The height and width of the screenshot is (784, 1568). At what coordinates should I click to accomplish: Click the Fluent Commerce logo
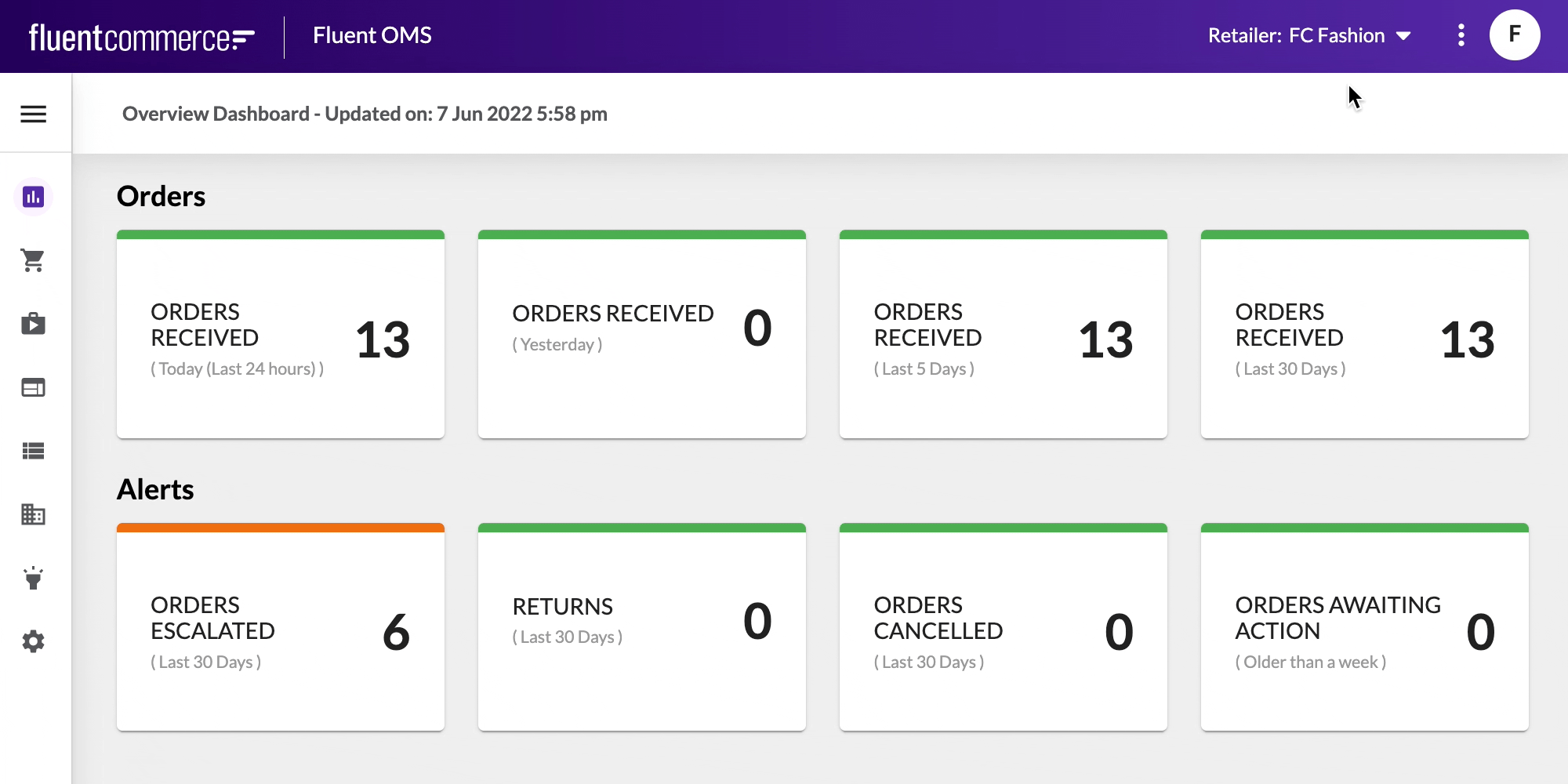tap(141, 35)
